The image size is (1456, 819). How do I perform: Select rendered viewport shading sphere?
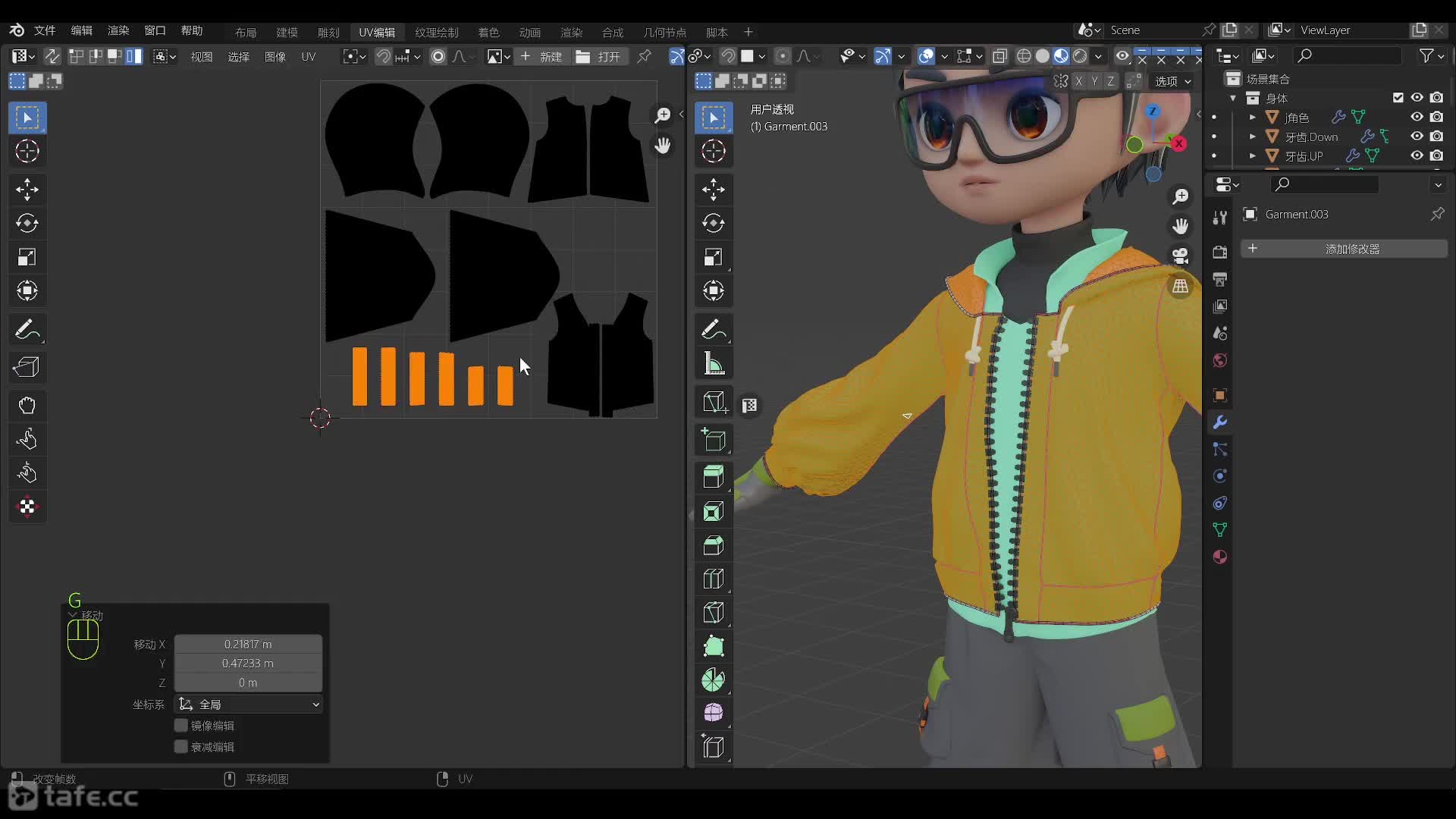1080,56
